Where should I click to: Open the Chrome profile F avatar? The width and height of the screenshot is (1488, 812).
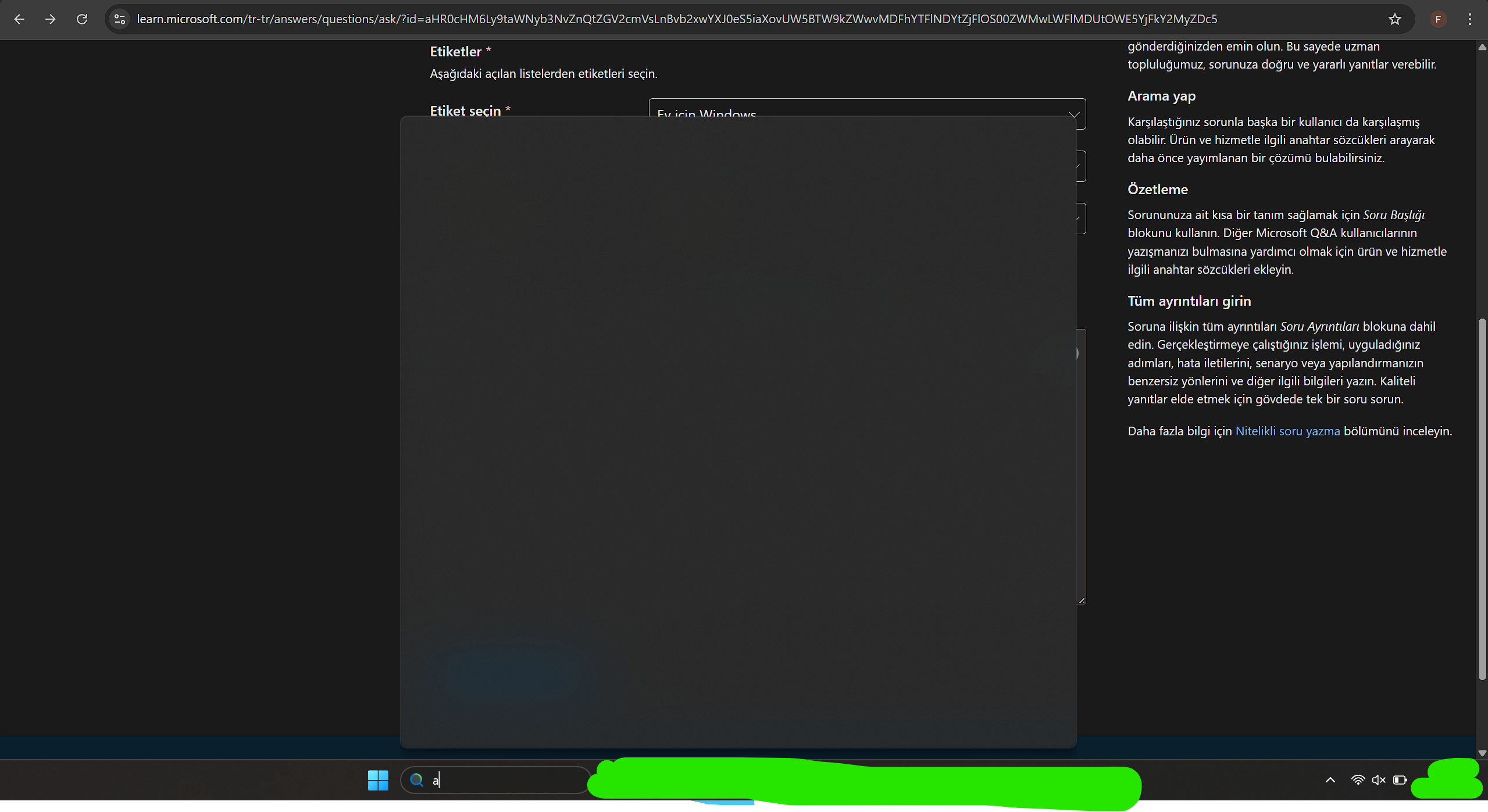(x=1438, y=19)
